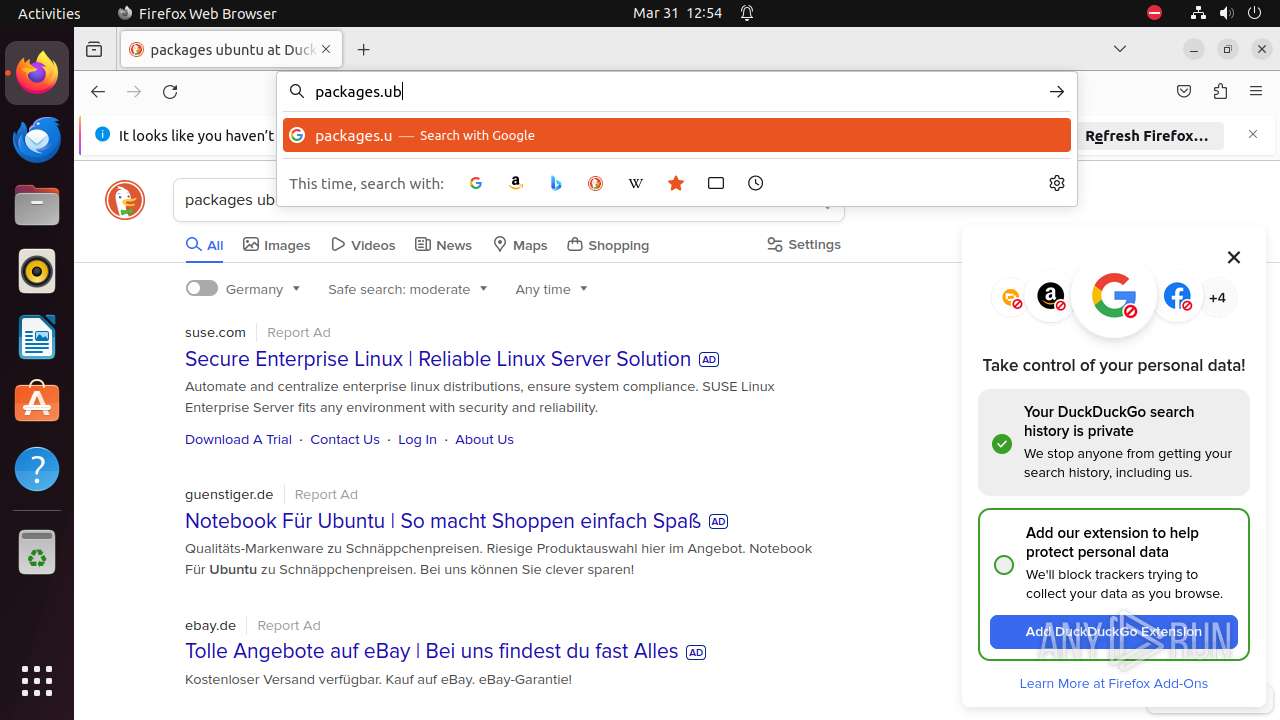Image resolution: width=1280 pixels, height=720 pixels.
Task: Open the Firefox hamburger menu
Action: pos(1256,91)
